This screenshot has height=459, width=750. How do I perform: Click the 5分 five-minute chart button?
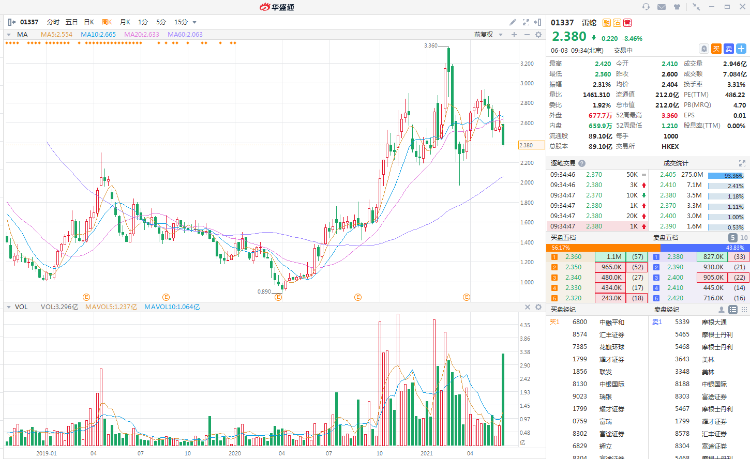162,21
